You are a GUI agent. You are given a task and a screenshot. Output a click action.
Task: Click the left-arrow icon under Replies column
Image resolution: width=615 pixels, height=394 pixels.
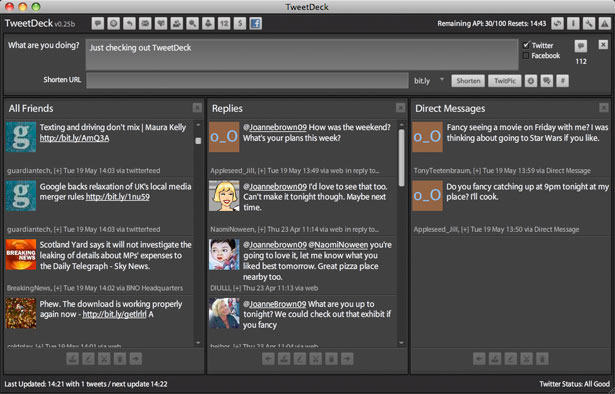pos(268,358)
